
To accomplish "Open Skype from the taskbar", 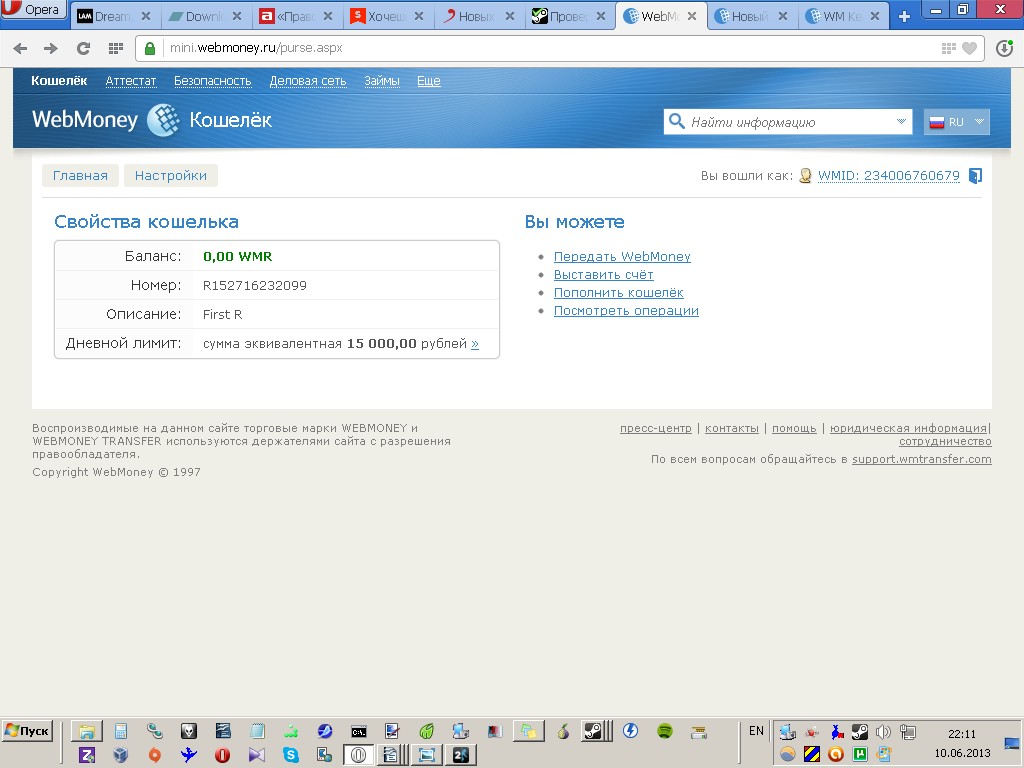I will point(291,755).
